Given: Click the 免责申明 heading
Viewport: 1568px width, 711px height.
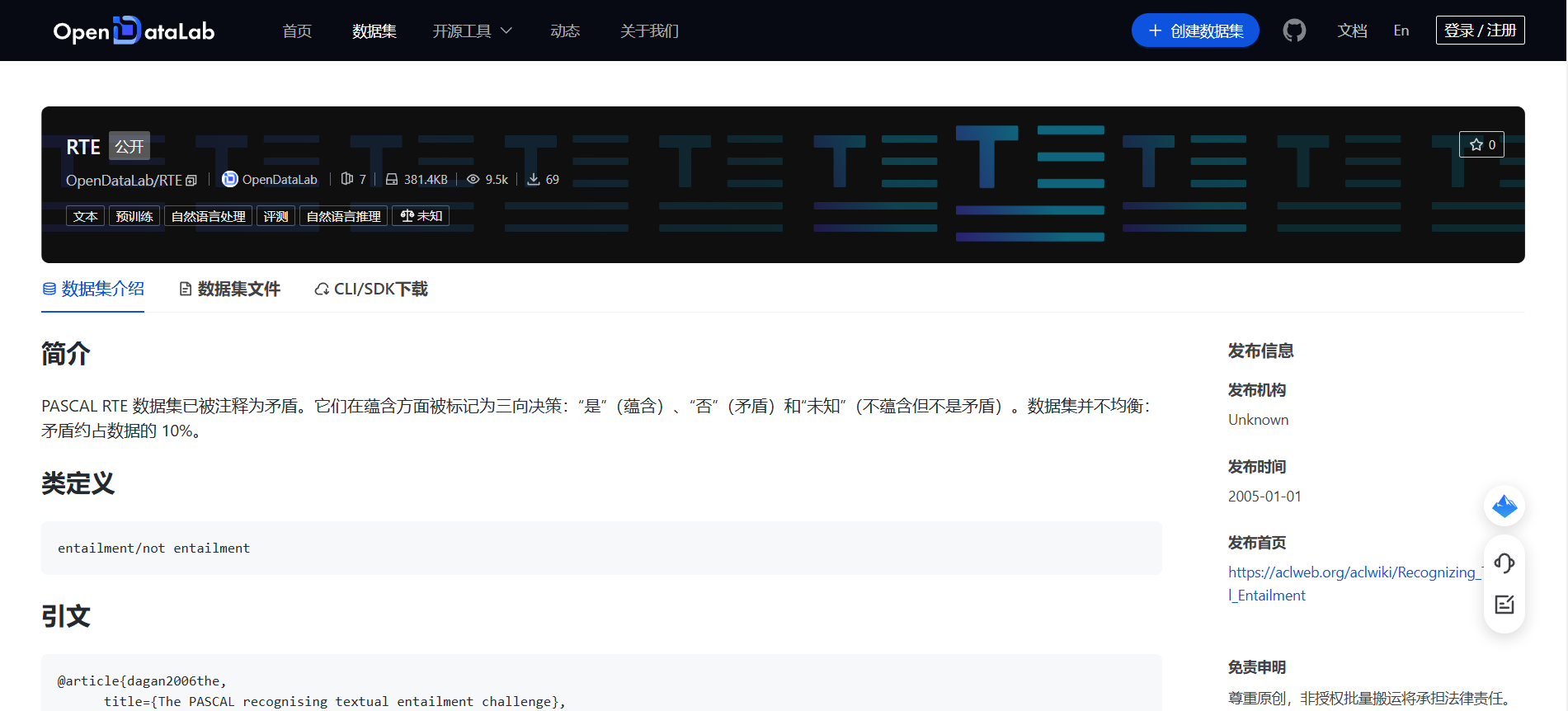Looking at the screenshot, I should click(x=1257, y=667).
